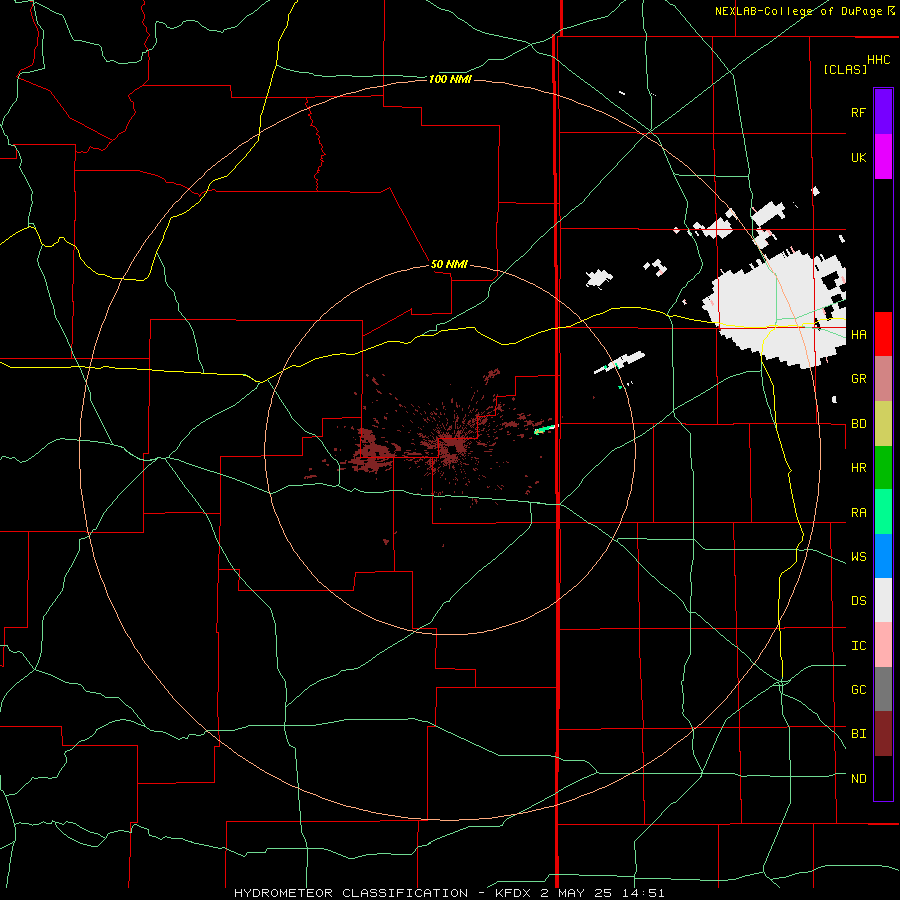Click the HR legend label

(858, 468)
